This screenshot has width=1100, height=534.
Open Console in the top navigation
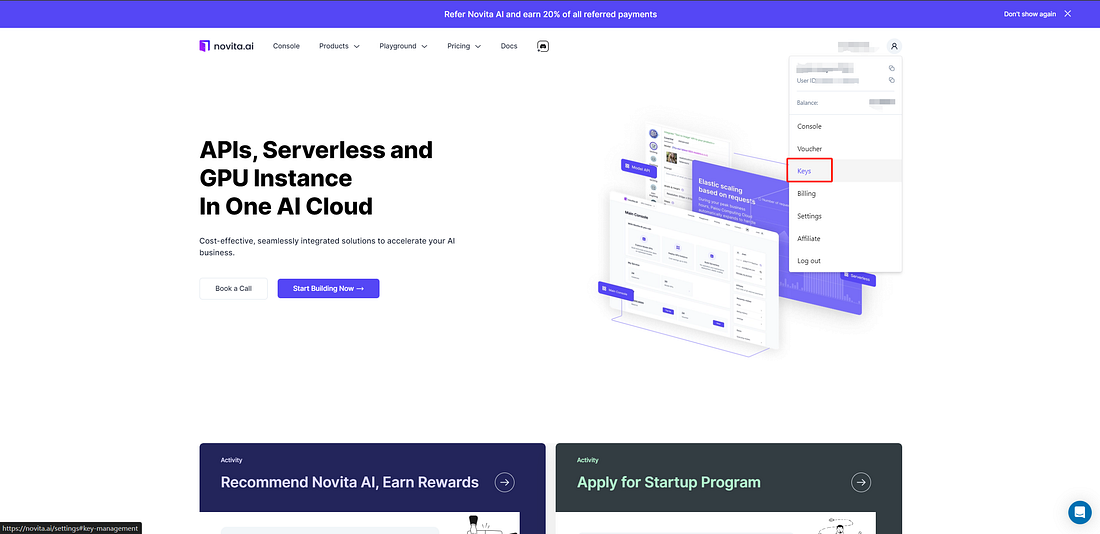pos(286,46)
